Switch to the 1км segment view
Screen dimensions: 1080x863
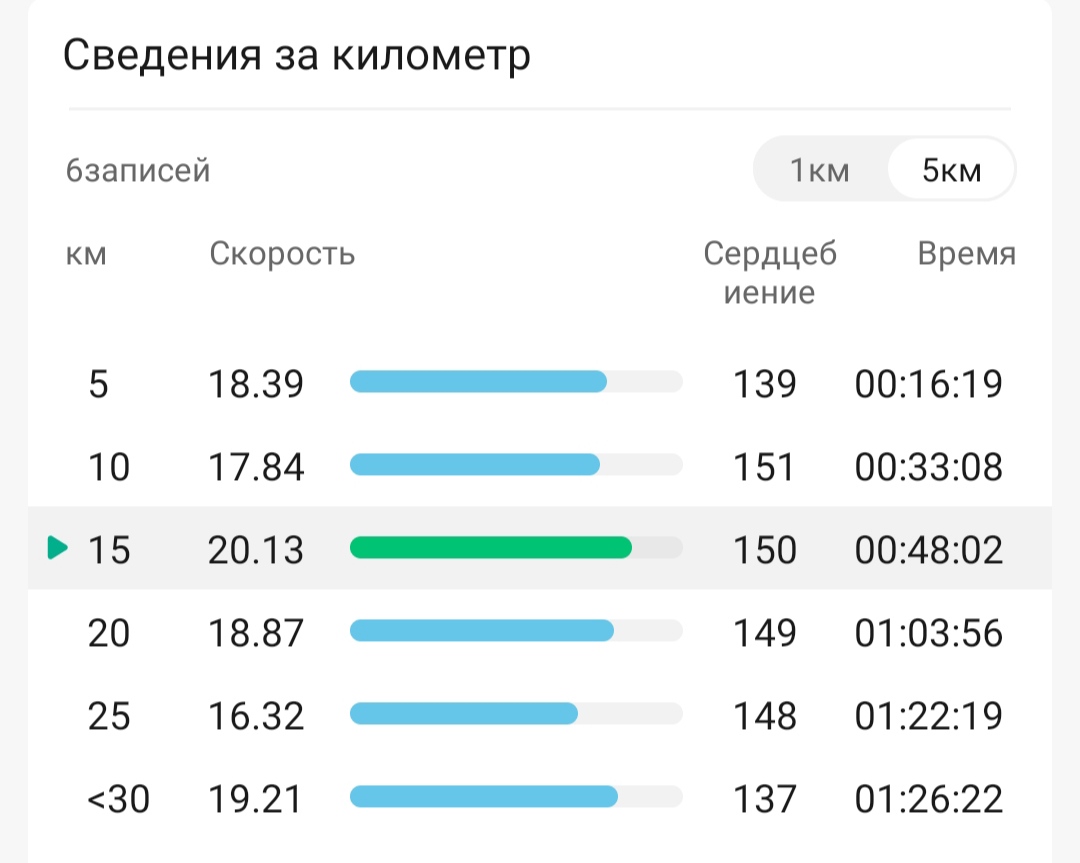point(820,169)
